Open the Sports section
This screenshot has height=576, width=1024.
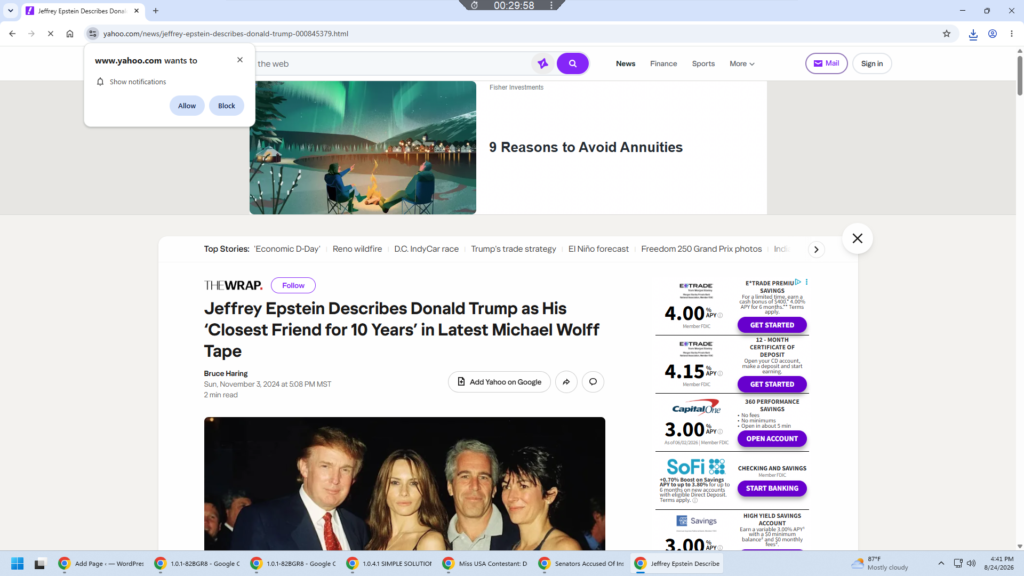click(x=703, y=63)
